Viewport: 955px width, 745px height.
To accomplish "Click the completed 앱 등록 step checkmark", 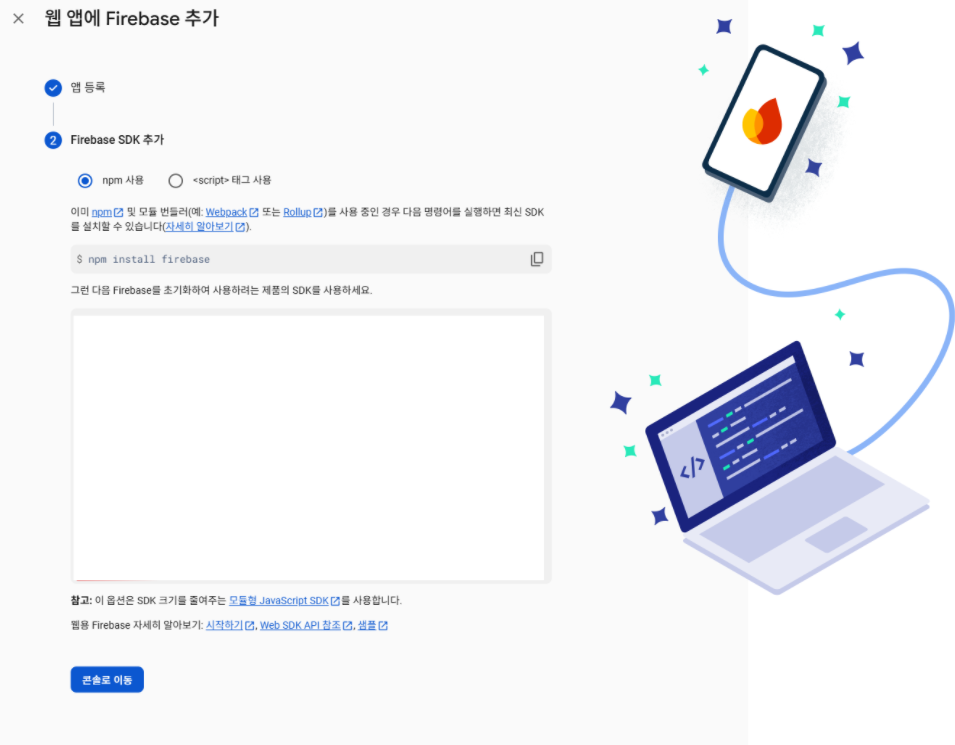I will [x=53, y=88].
